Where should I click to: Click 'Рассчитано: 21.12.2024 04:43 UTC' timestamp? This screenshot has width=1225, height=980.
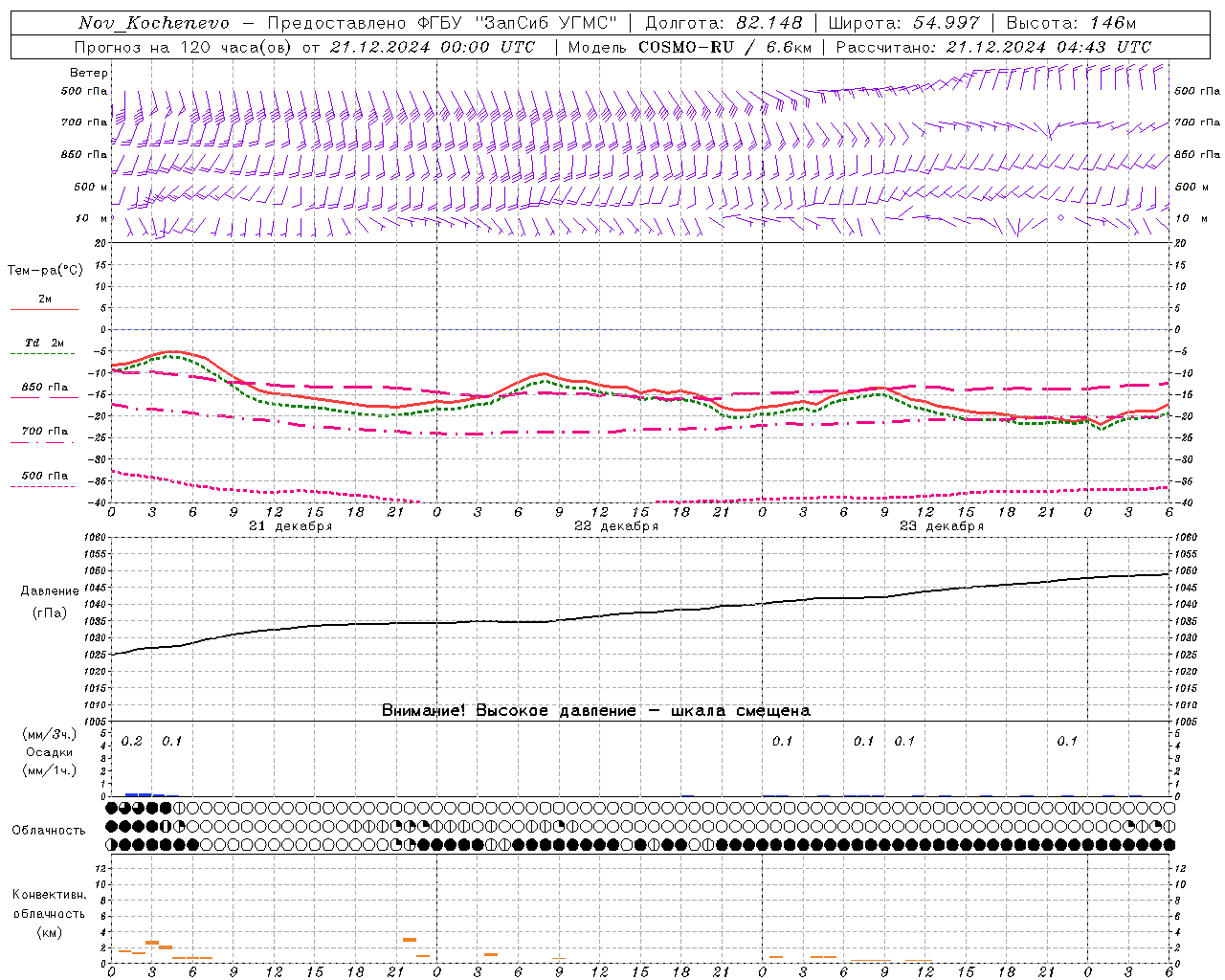pyautogui.click(x=993, y=47)
